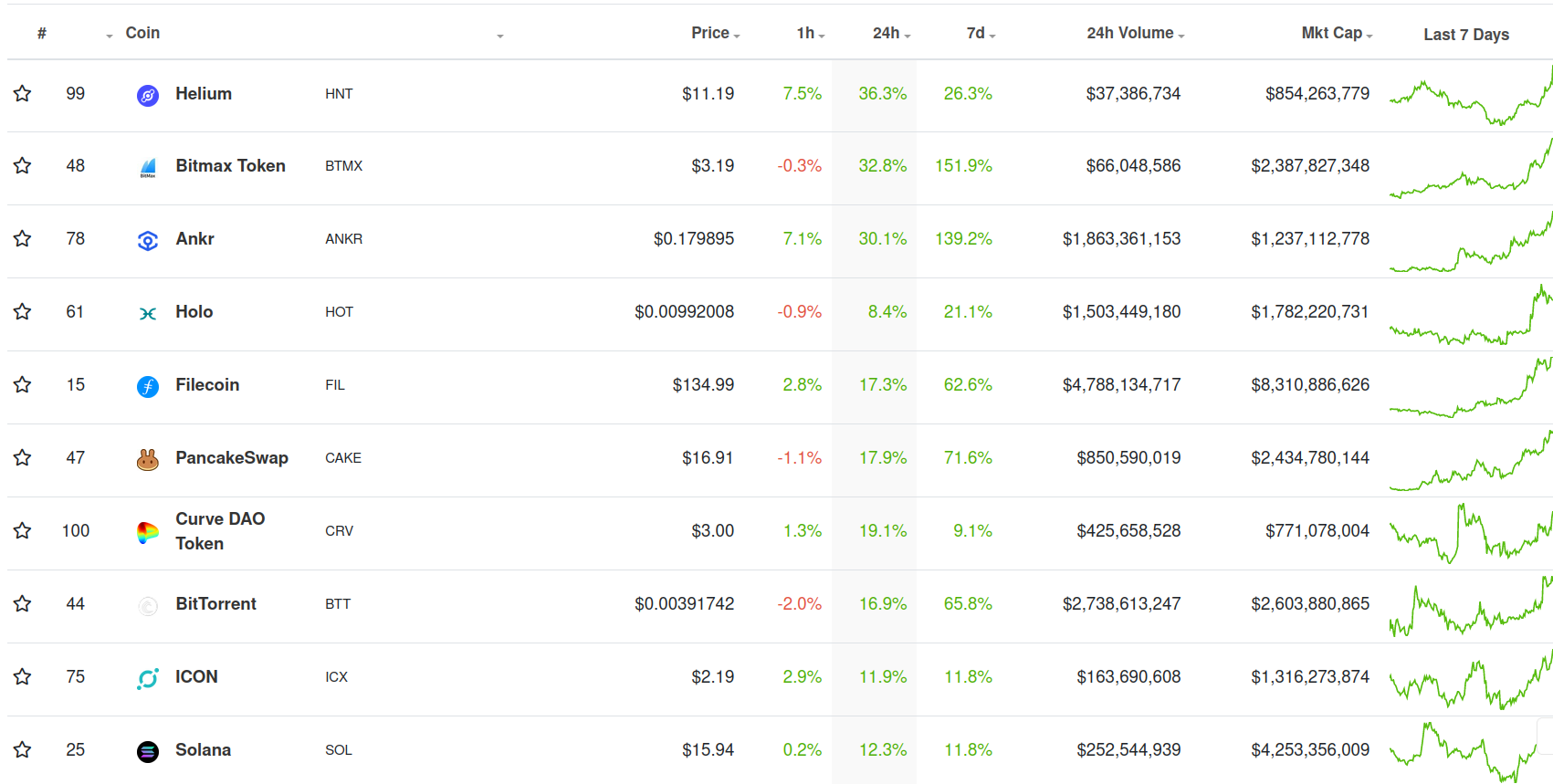Favorite Helium with its star icon
The image size is (1553, 784).
click(23, 93)
